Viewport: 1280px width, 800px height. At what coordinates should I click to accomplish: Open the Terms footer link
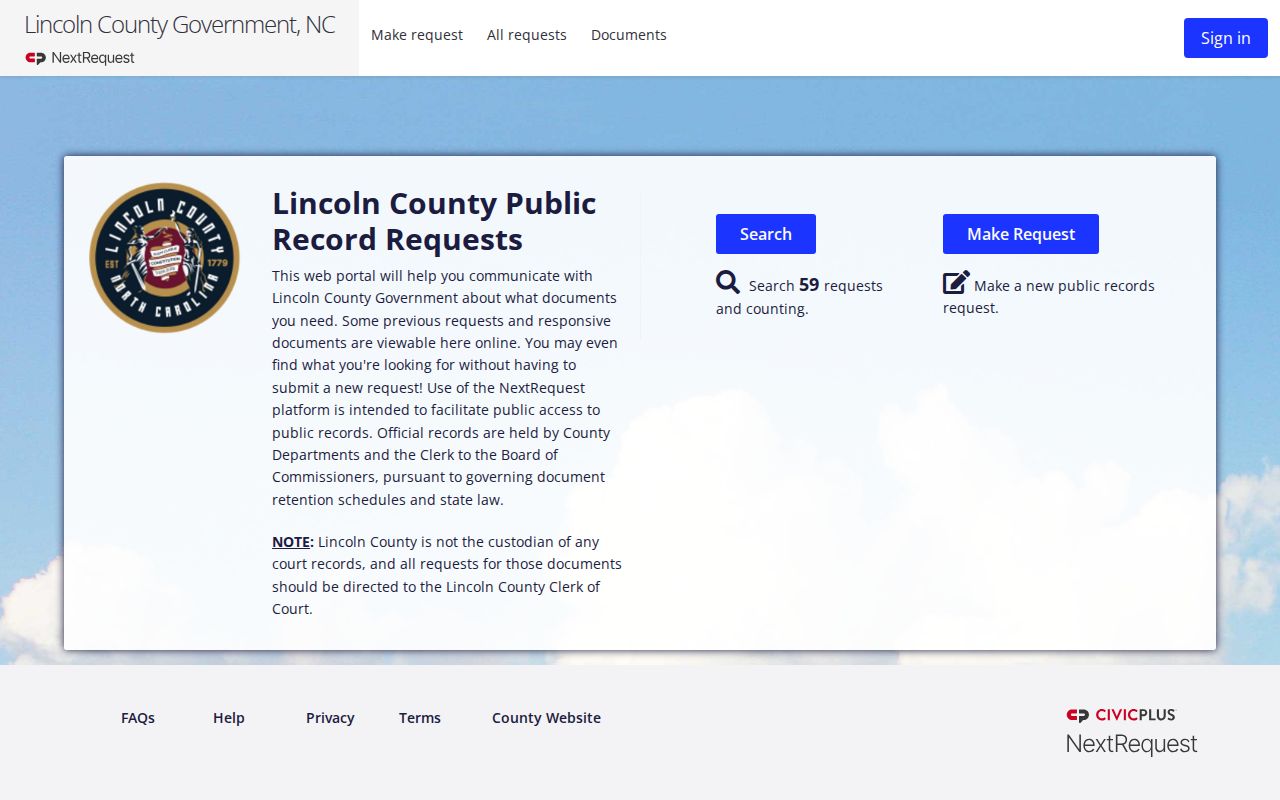coord(420,718)
